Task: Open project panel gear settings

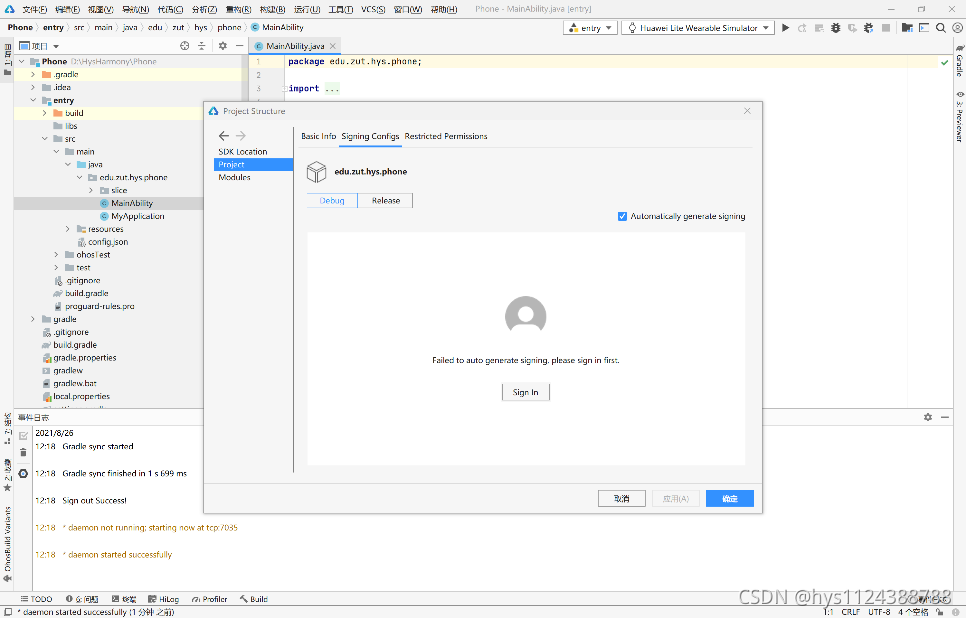Action: 223,46
